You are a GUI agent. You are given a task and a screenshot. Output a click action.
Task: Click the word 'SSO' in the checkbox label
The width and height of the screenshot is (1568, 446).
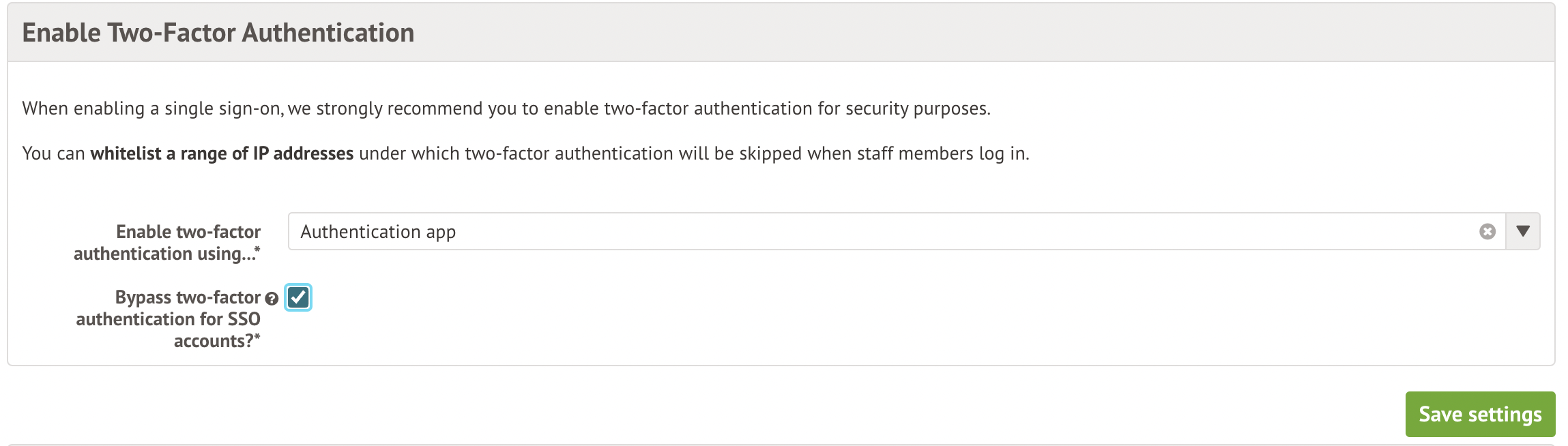coord(244,319)
